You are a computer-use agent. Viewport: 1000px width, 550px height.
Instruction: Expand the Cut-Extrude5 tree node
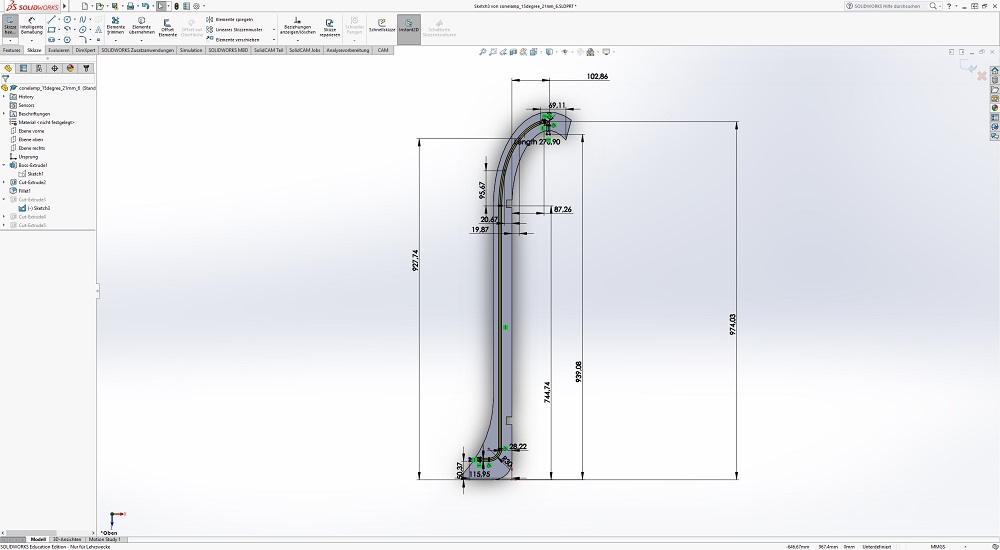click(x=4, y=225)
